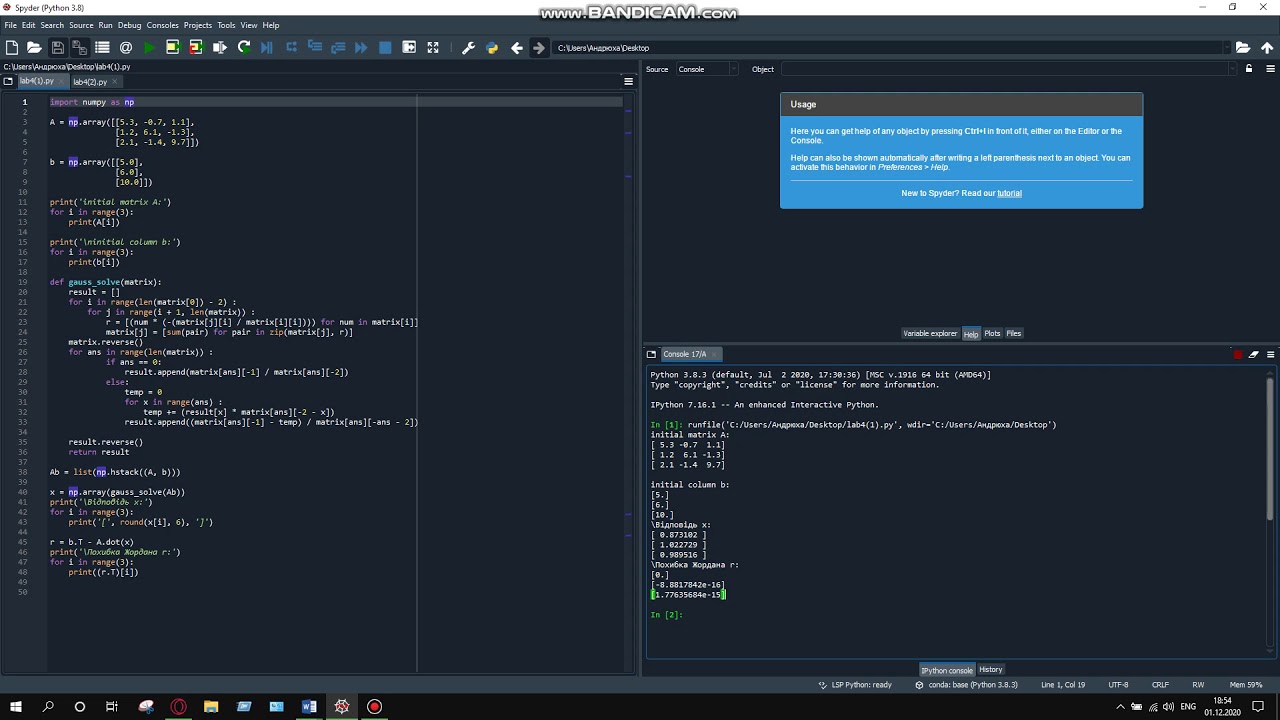Click the console browse tabs icon
The image size is (1280, 720).
[x=651, y=354]
